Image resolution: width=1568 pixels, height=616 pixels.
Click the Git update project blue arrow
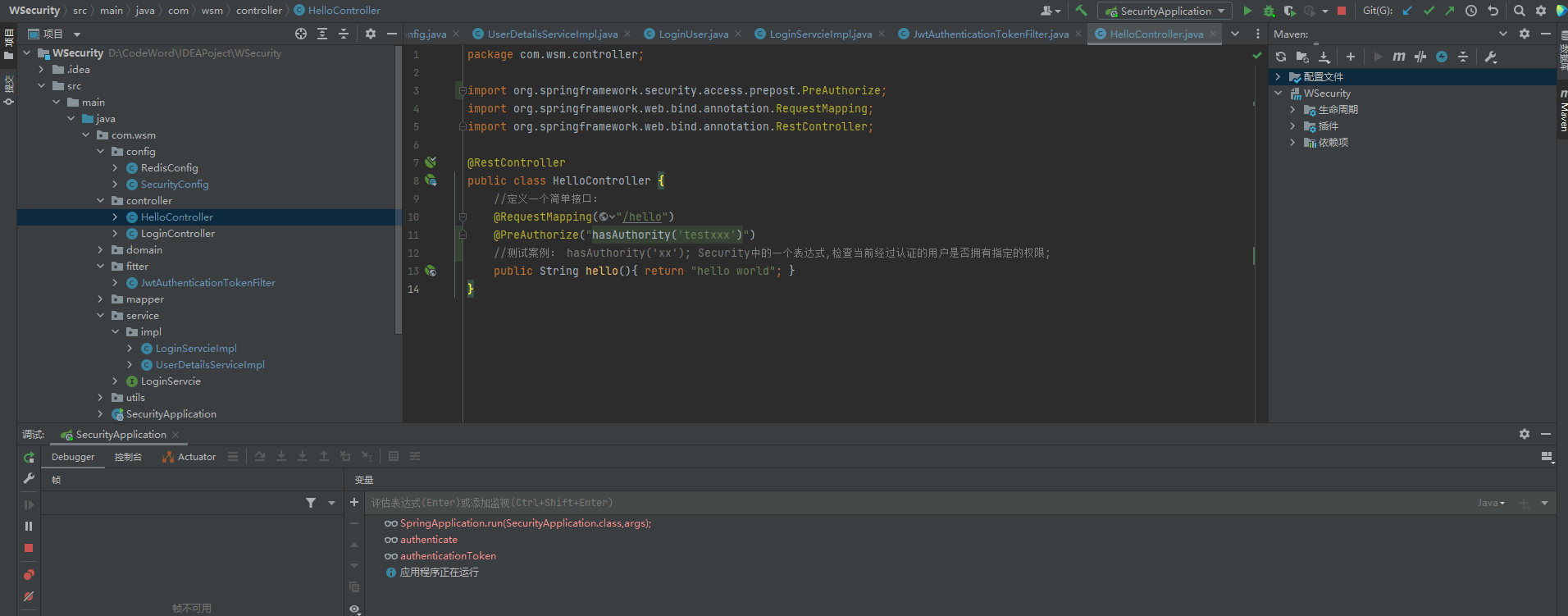1407,11
